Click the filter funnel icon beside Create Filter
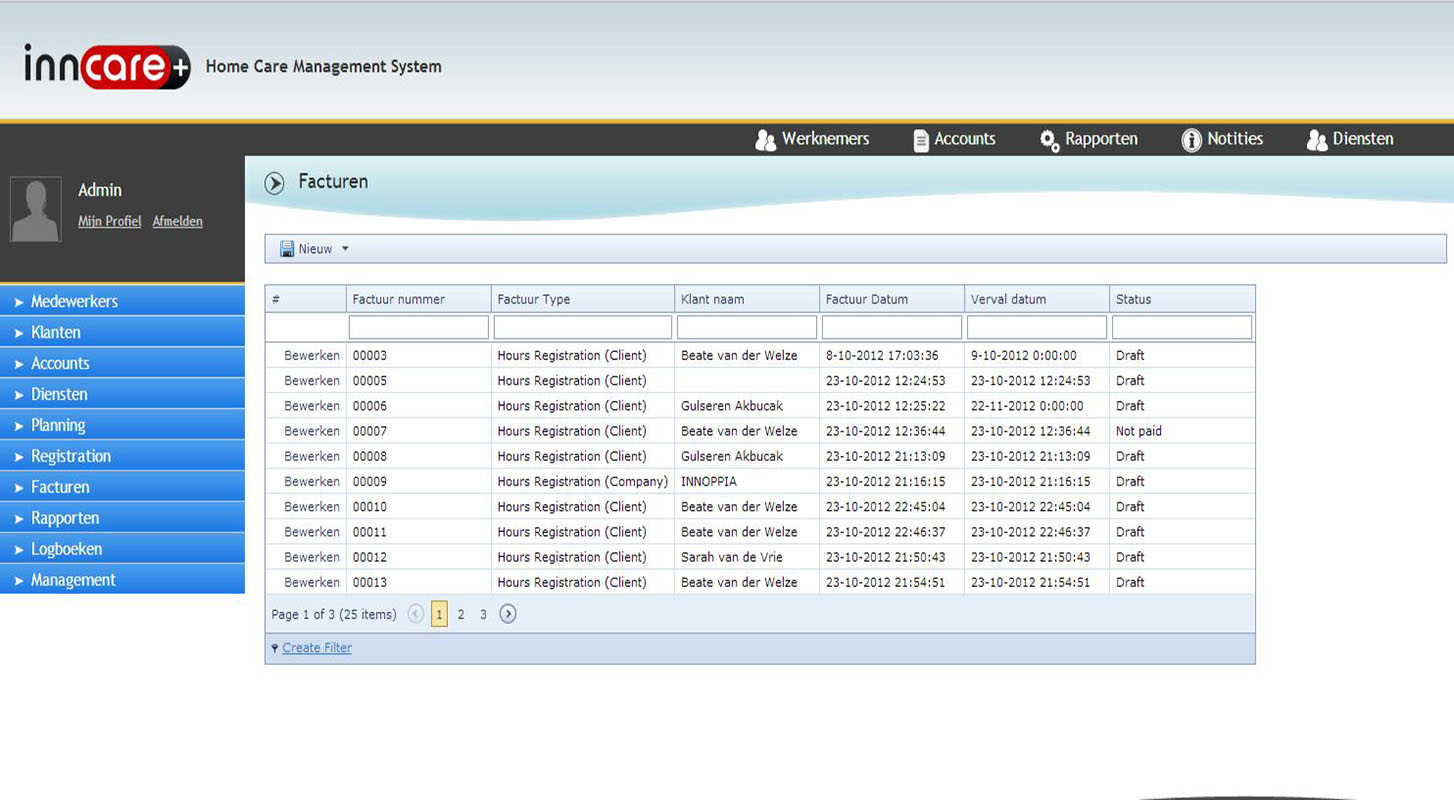This screenshot has height=800, width=1454. click(x=275, y=648)
